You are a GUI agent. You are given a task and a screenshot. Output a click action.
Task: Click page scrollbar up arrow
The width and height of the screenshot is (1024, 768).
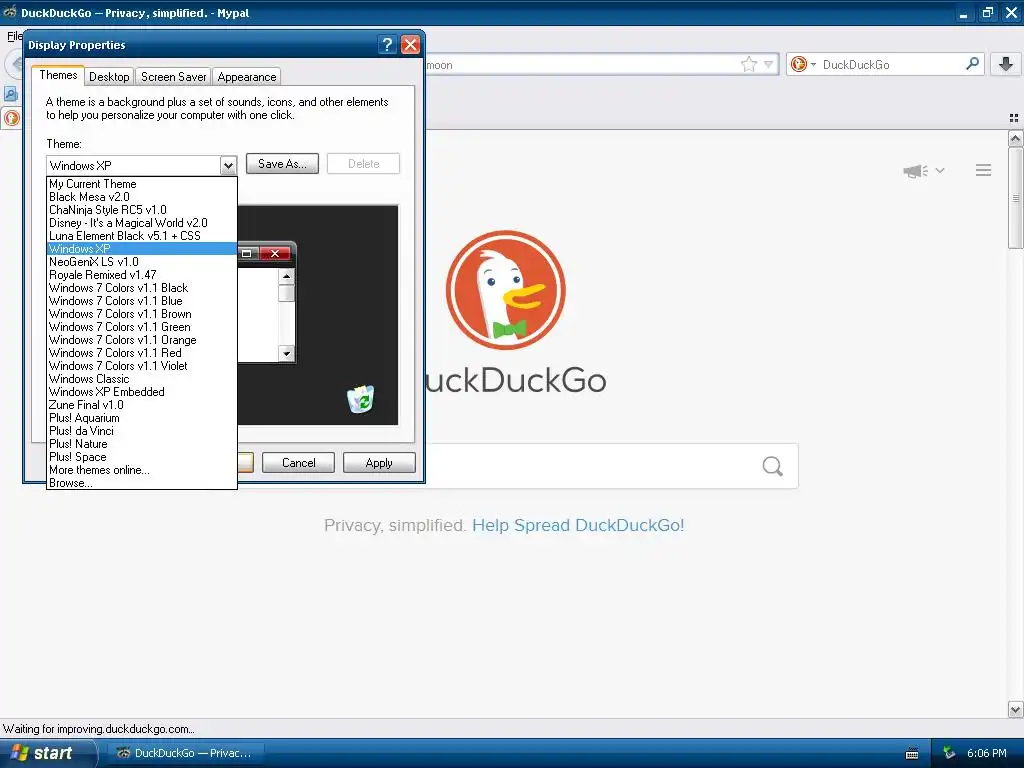pyautogui.click(x=1015, y=138)
